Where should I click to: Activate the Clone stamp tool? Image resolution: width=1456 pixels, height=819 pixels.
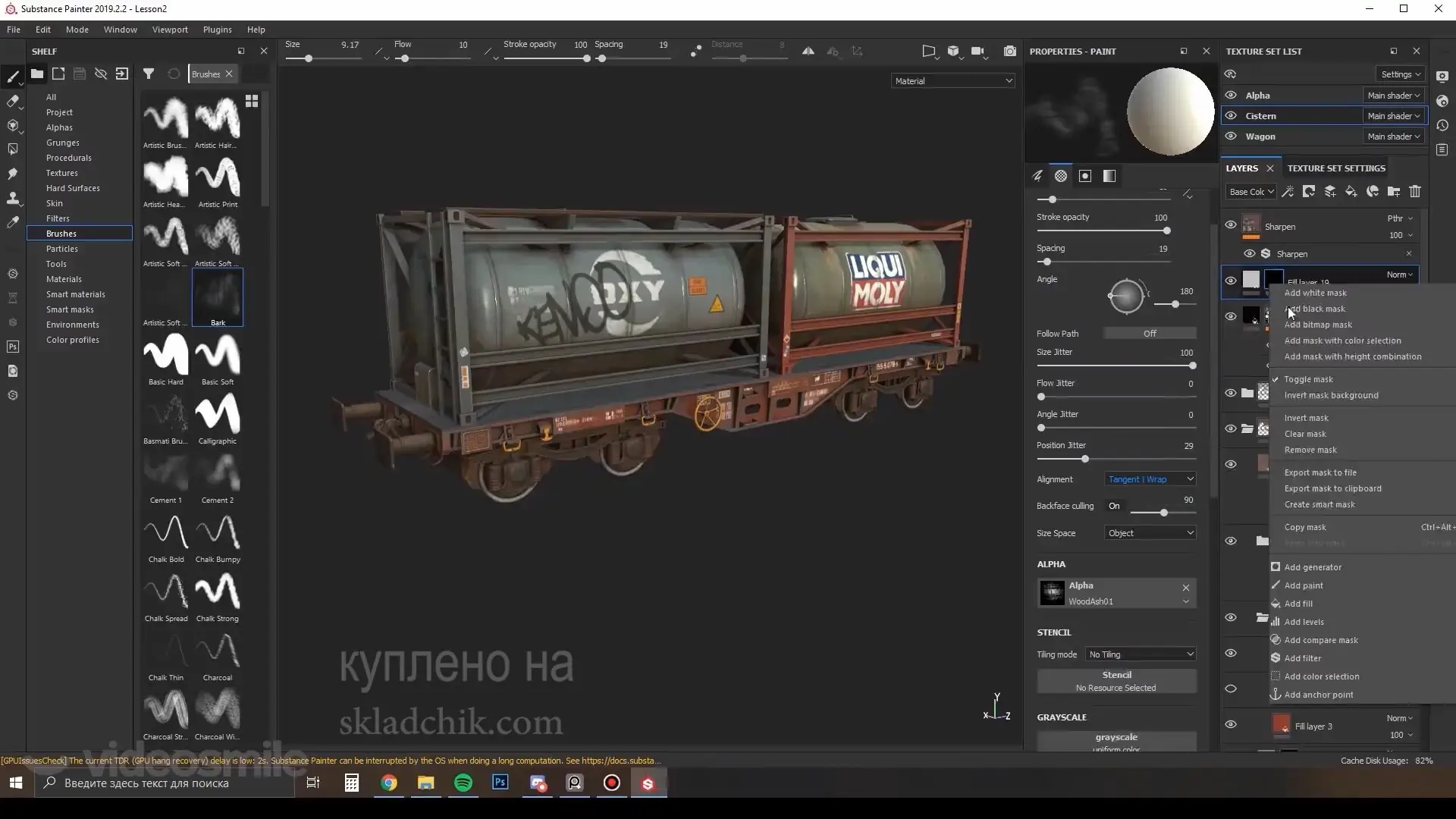coord(13,197)
